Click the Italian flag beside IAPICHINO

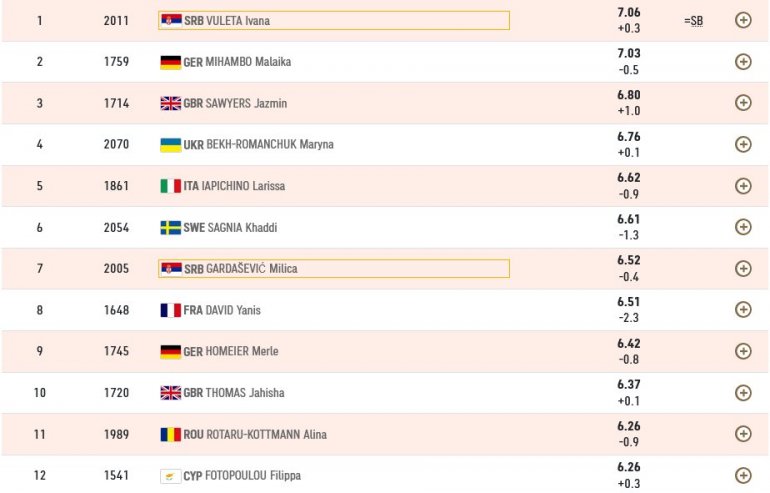click(170, 186)
